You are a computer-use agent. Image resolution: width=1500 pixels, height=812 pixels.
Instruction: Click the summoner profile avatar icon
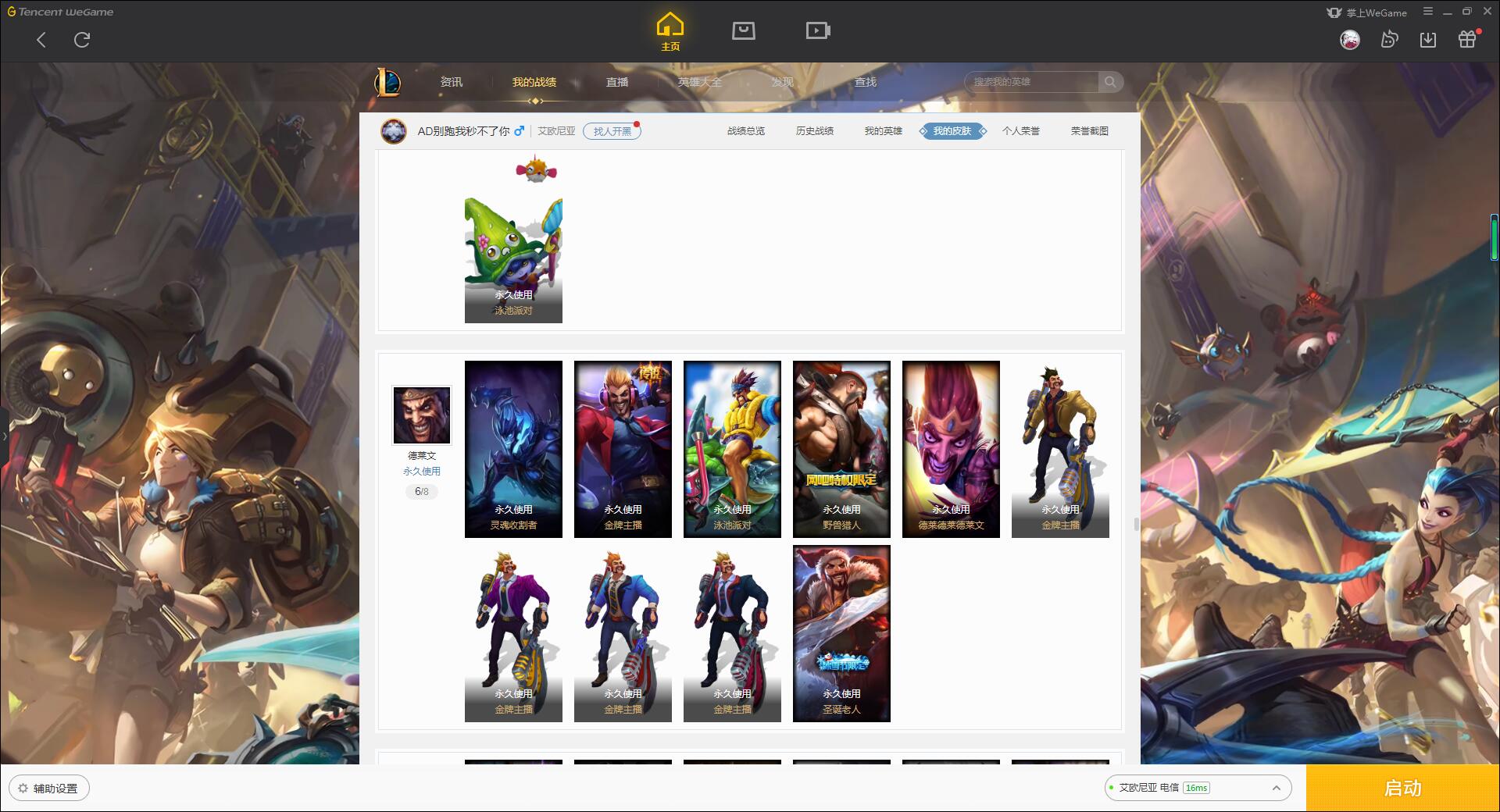(x=394, y=131)
